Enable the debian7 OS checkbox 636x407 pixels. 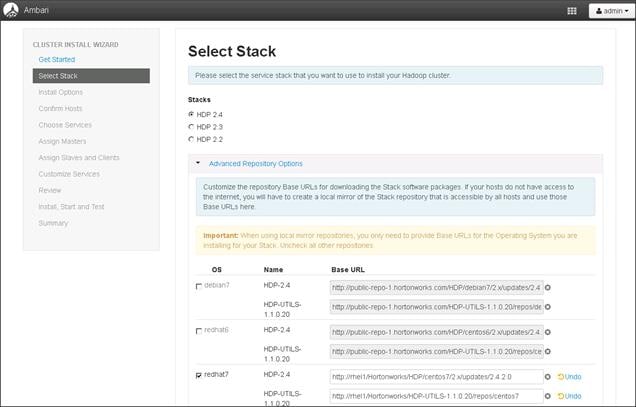tap(199, 286)
